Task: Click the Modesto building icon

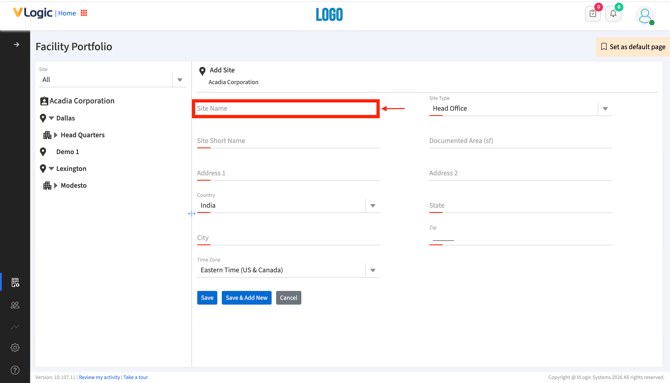Action: click(x=47, y=186)
